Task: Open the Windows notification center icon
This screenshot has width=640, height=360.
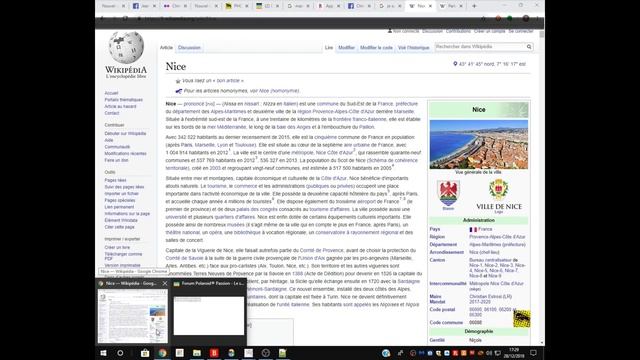Action: coord(533,353)
